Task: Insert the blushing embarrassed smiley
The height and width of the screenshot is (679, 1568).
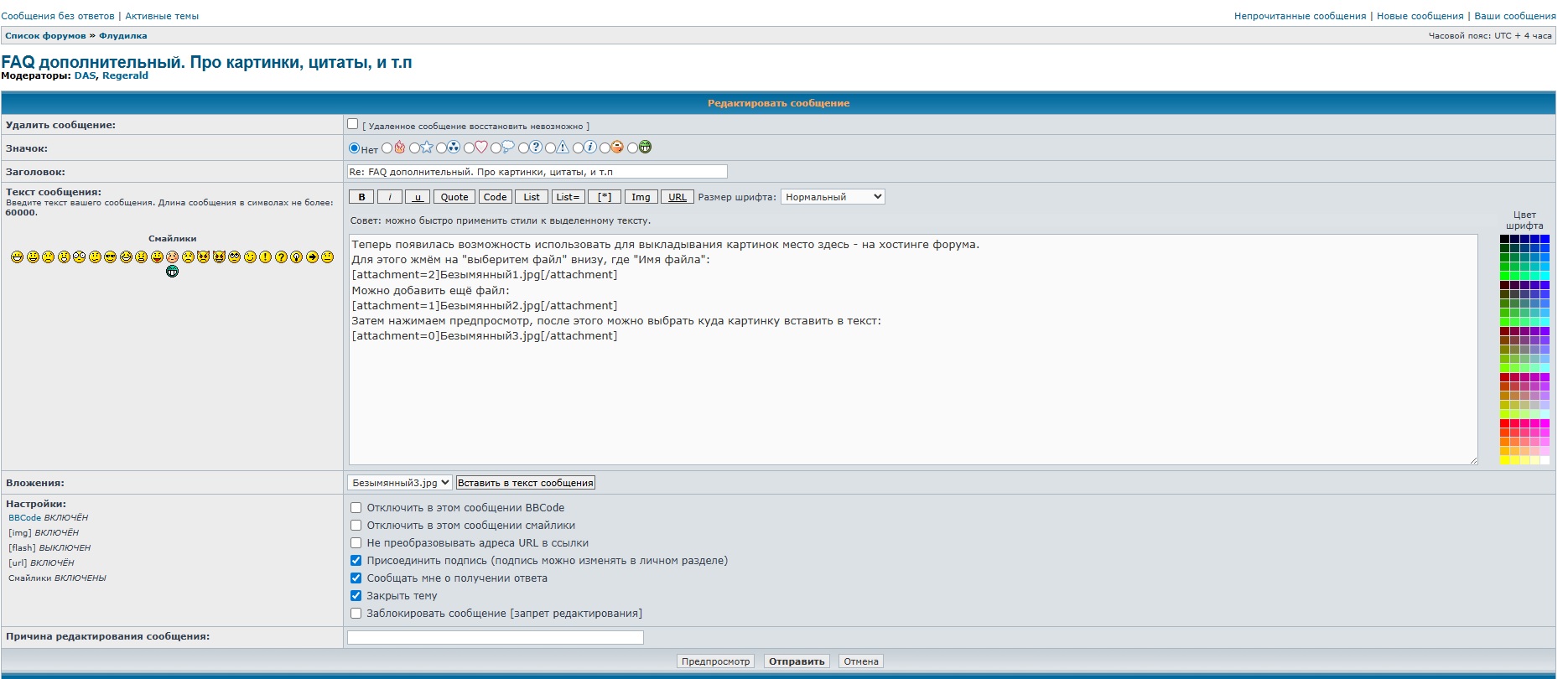Action: point(172,257)
